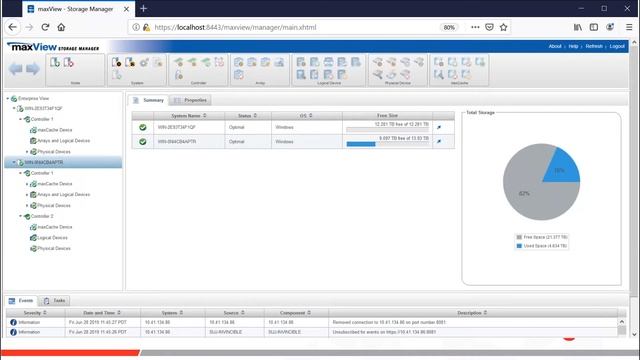Open the Firefox library icon

578,27
